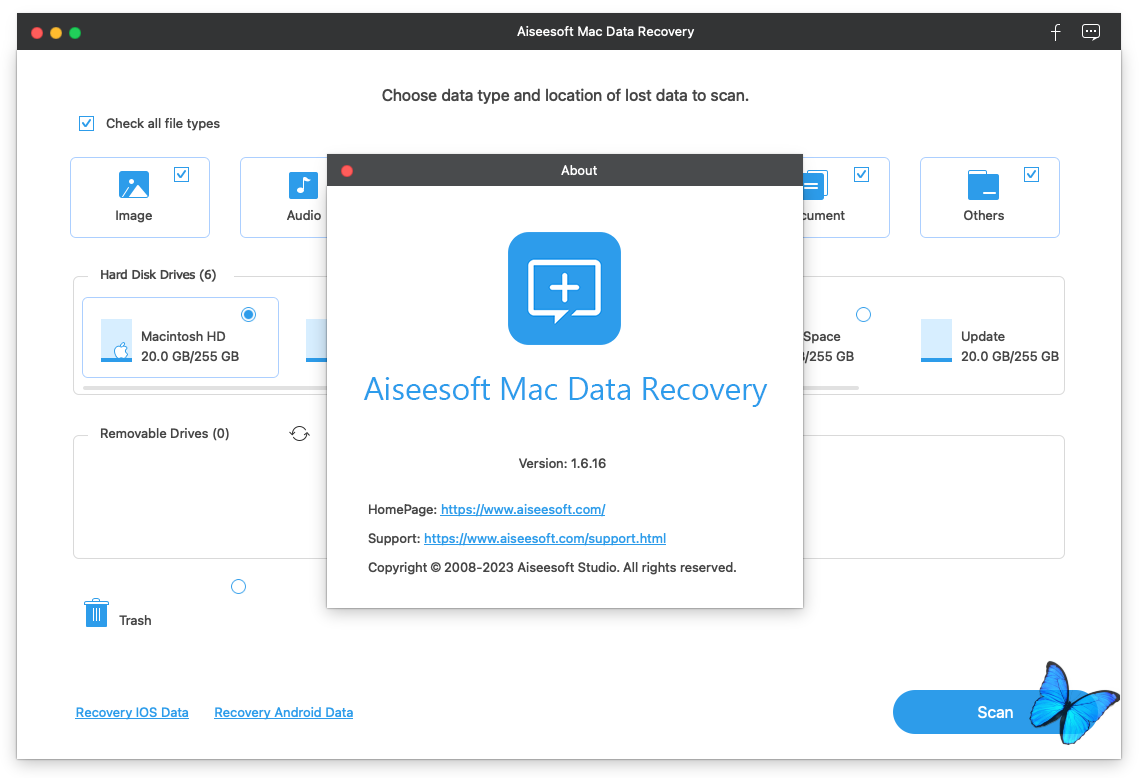The height and width of the screenshot is (778, 1141).
Task: Open the feedback chat bubble icon
Action: point(1091,32)
